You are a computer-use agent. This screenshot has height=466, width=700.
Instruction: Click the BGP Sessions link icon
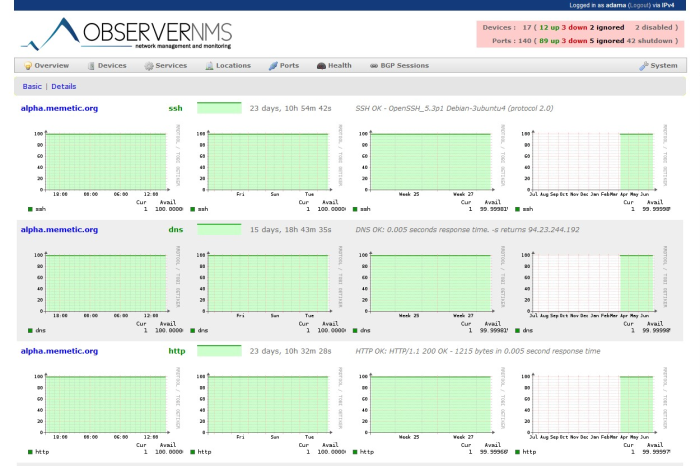pos(374,66)
